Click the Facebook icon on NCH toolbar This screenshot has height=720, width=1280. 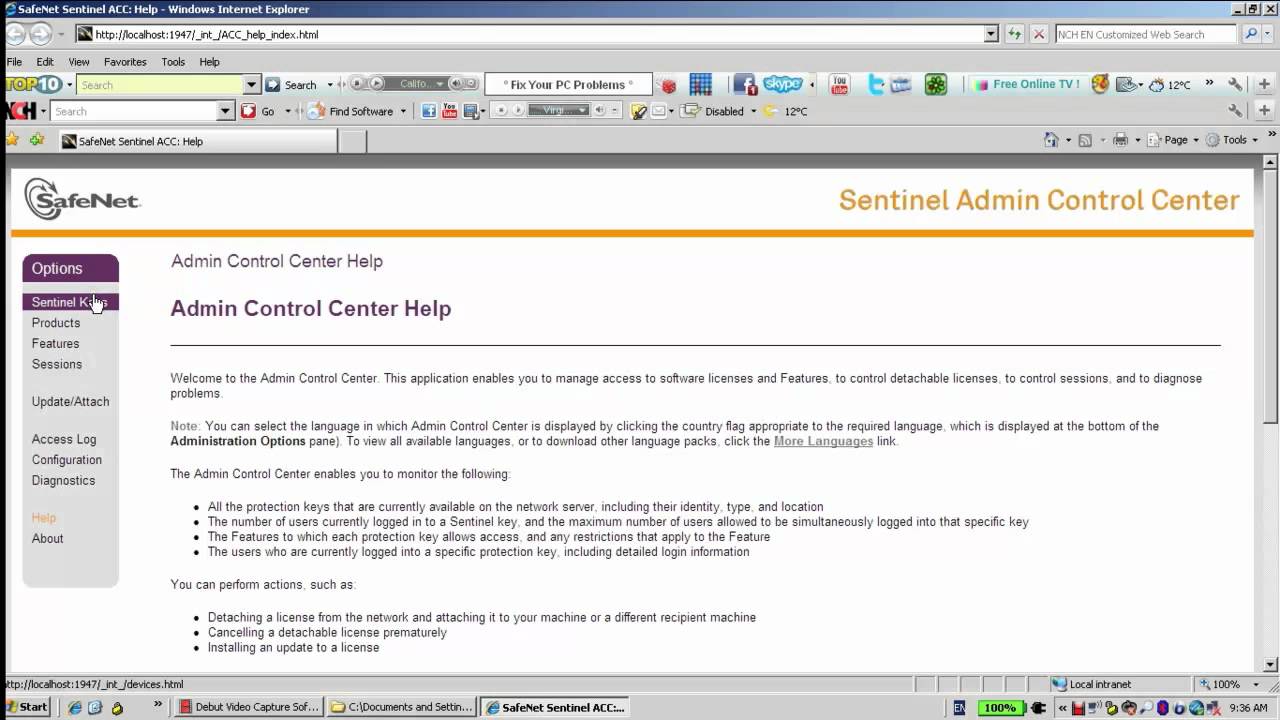(x=429, y=111)
